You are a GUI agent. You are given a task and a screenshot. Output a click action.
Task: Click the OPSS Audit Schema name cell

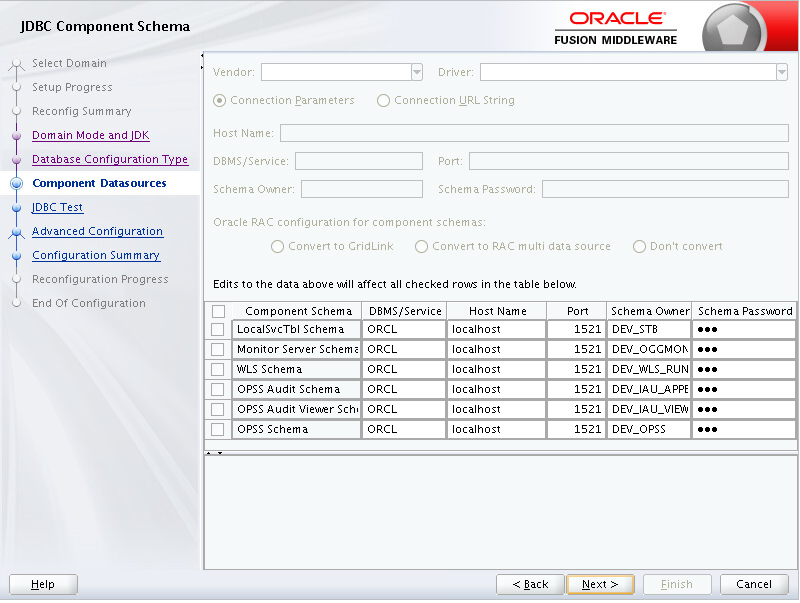click(296, 389)
